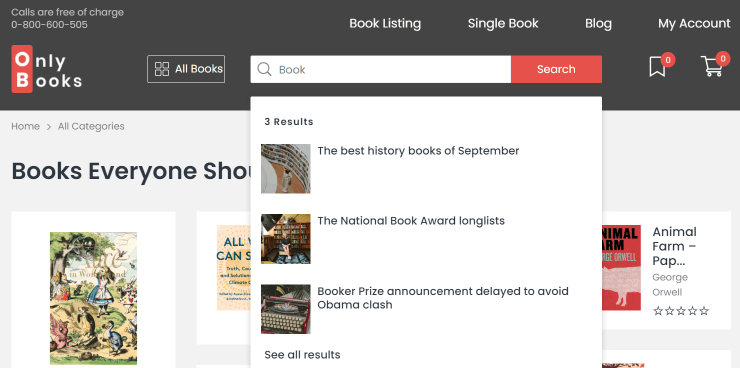The width and height of the screenshot is (740, 368).
Task: Open the Animal Farm book cover
Action: click(621, 268)
